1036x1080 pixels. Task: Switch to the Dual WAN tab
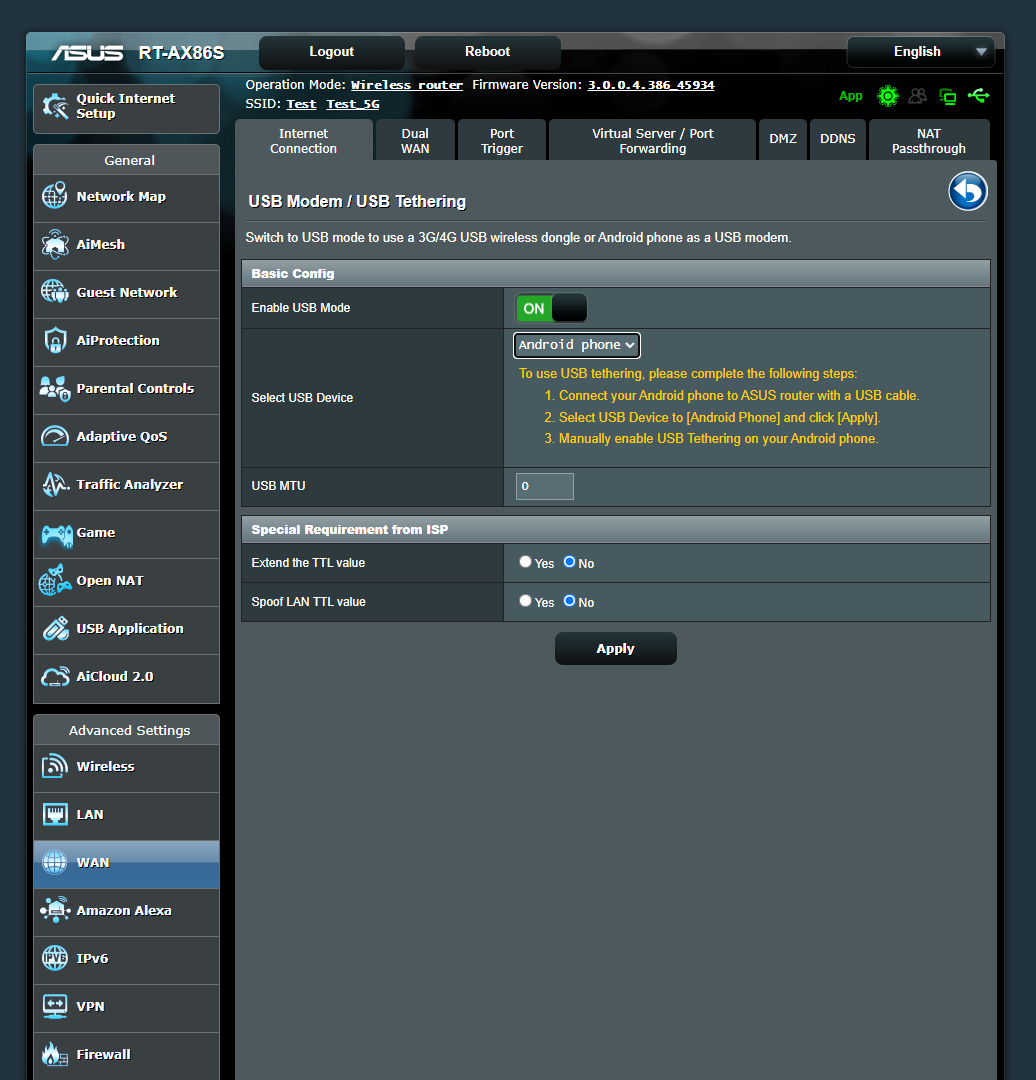point(414,139)
